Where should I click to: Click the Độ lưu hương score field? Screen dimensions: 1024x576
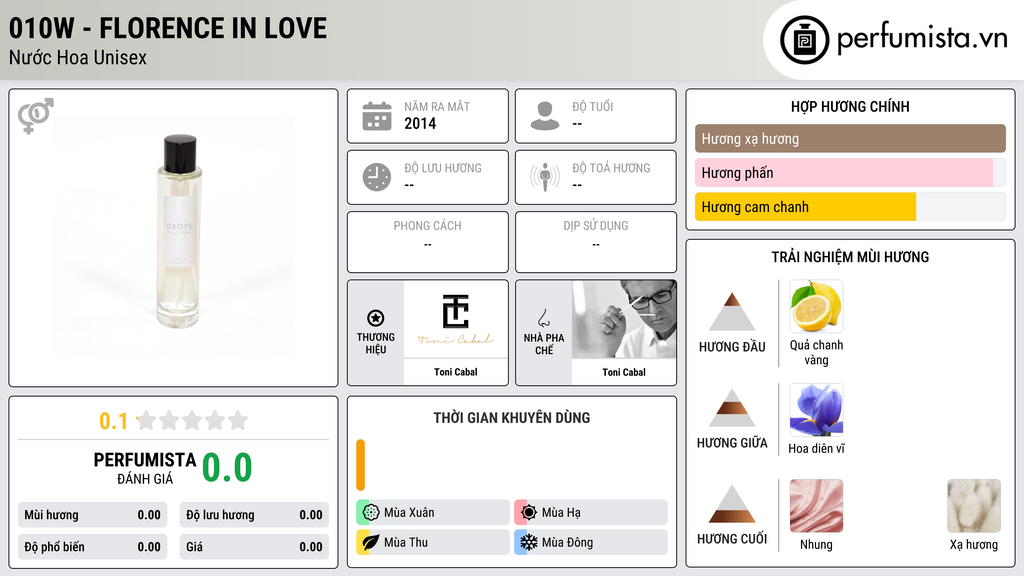[x=254, y=515]
